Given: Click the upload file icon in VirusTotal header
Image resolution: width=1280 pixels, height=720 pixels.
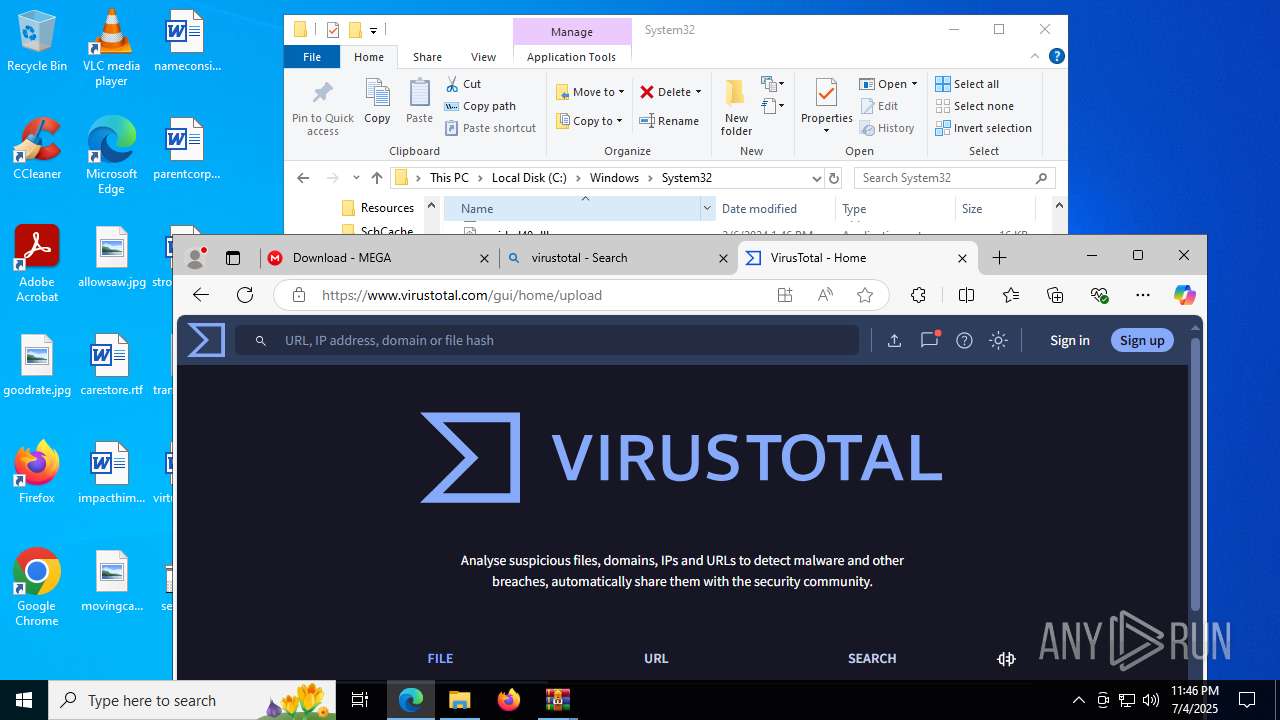Looking at the screenshot, I should 895,340.
